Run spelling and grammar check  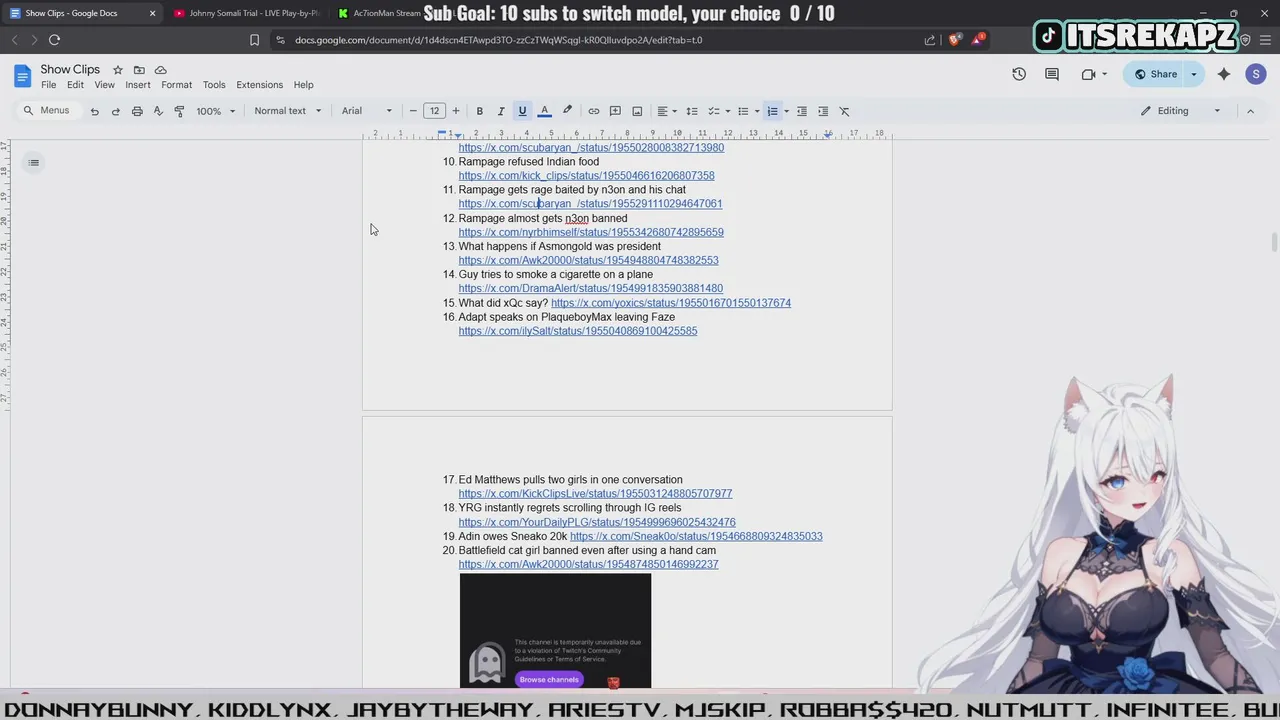point(158,111)
